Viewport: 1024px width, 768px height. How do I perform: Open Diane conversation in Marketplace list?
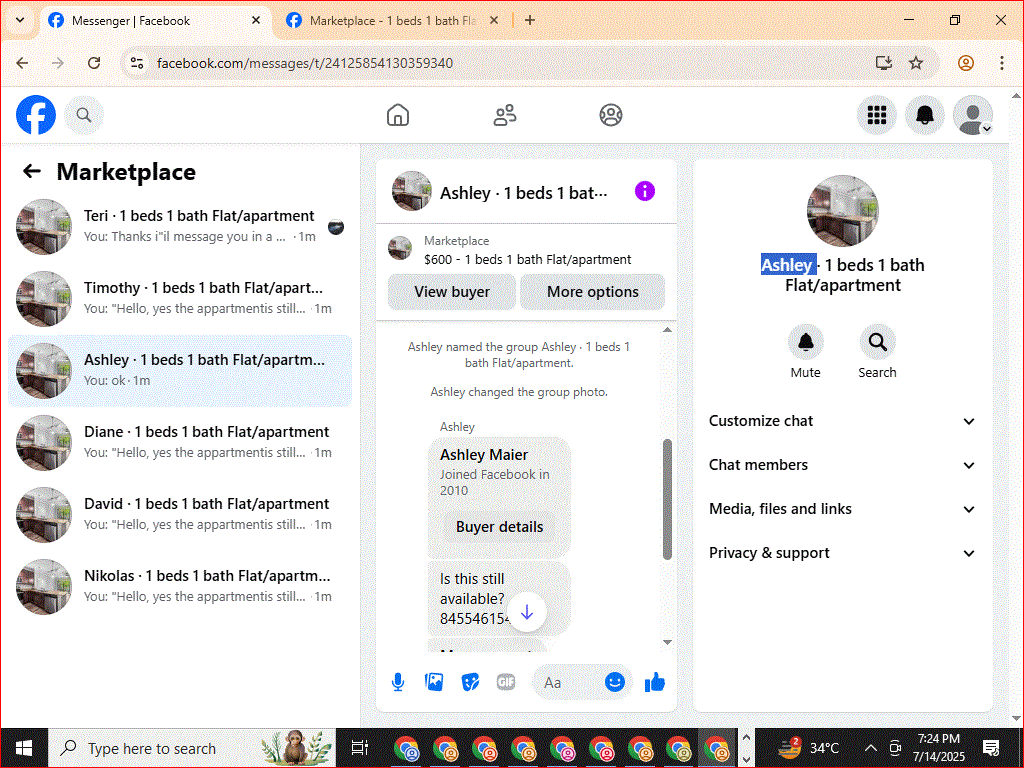pos(180,442)
